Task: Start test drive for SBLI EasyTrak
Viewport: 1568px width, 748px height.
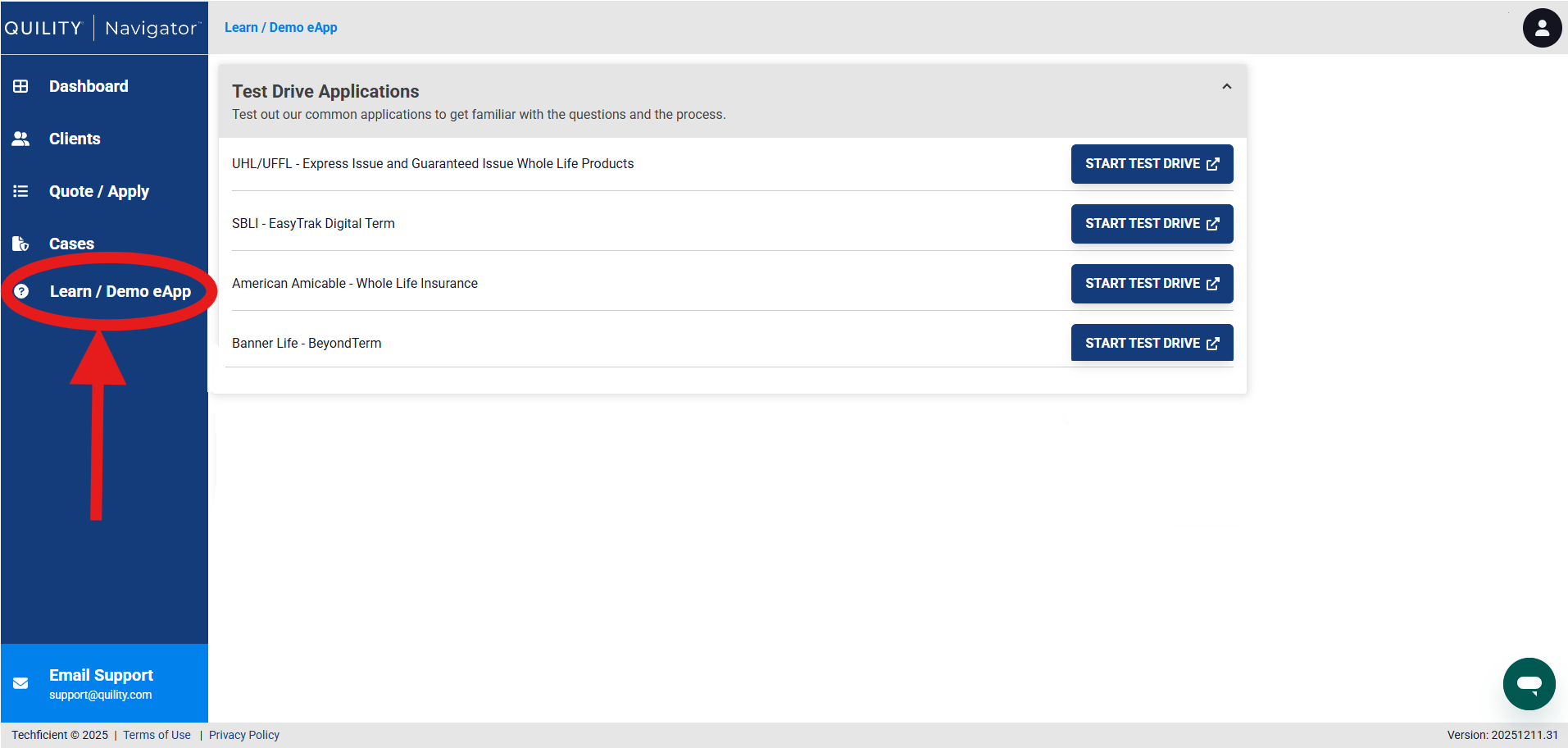Action: tap(1152, 224)
